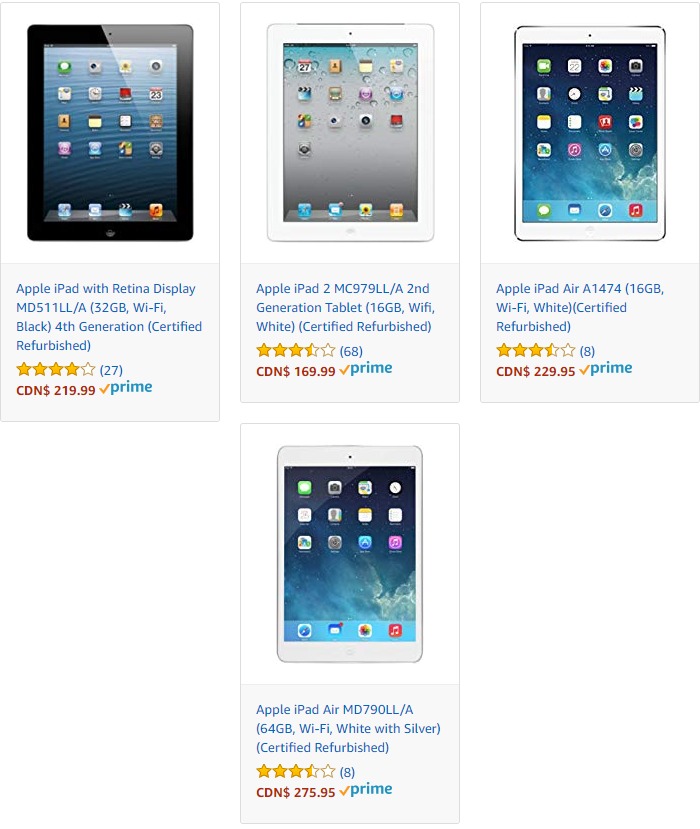The image size is (700, 829).
Task: Click star rating of iPad Air A1474
Action: tap(536, 350)
